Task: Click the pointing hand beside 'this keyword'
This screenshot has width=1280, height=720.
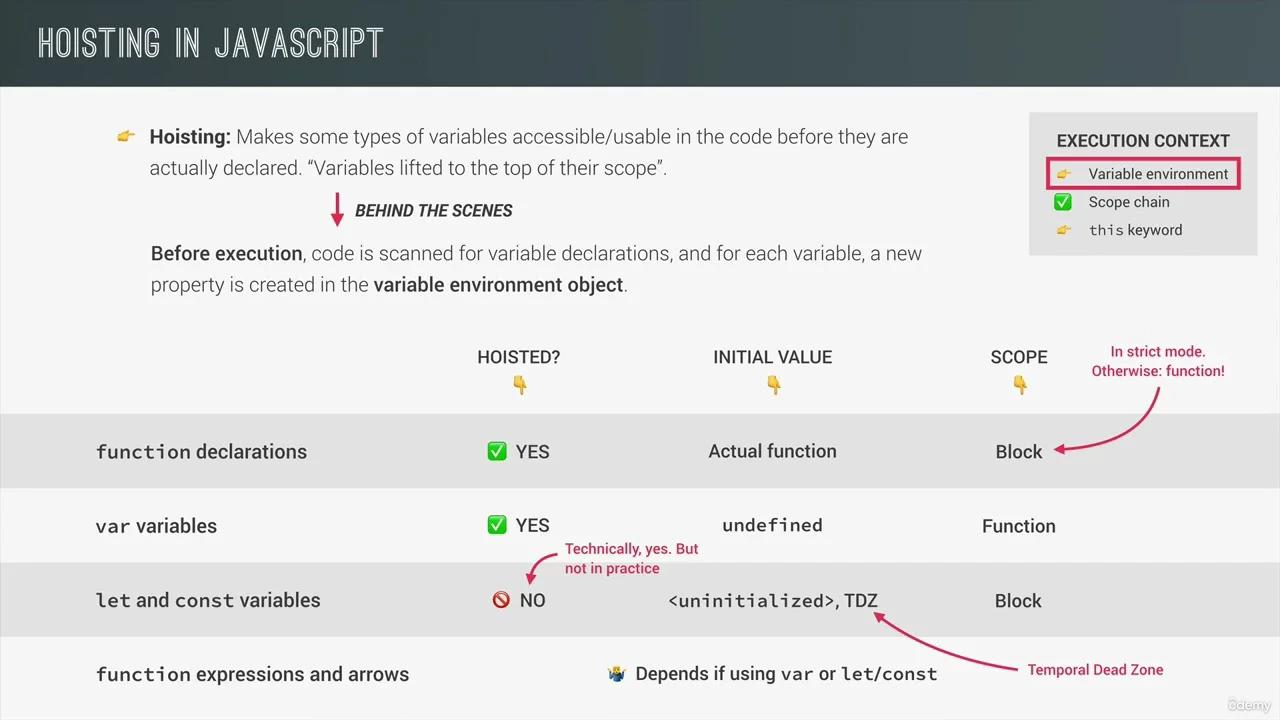Action: [x=1063, y=230]
